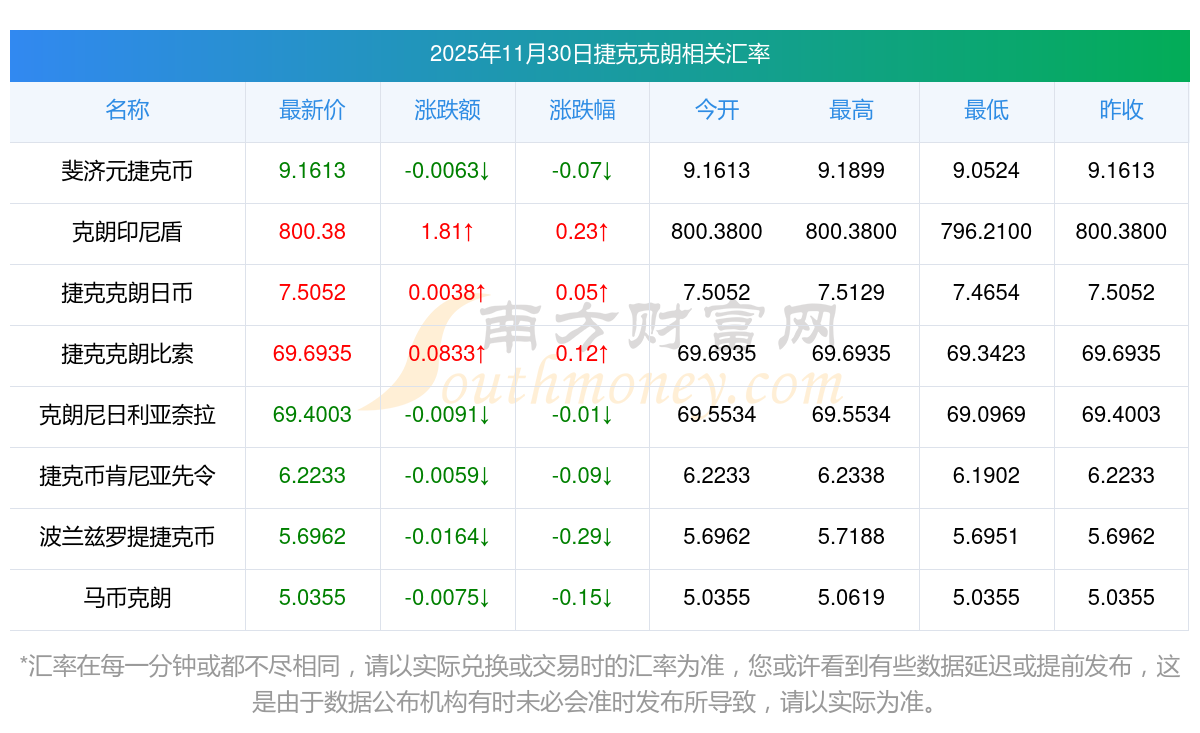1200x733 pixels.
Task: Click change percent 0.23↑
Action: click(x=582, y=232)
